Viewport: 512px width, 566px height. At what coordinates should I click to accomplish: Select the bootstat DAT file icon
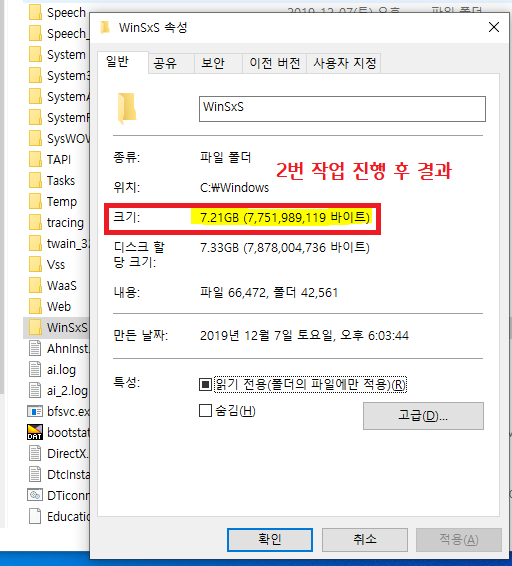35,432
